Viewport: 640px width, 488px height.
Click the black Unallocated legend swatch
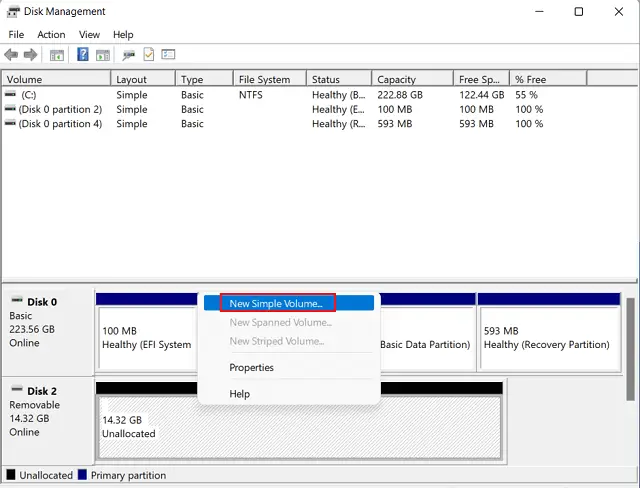click(11, 475)
